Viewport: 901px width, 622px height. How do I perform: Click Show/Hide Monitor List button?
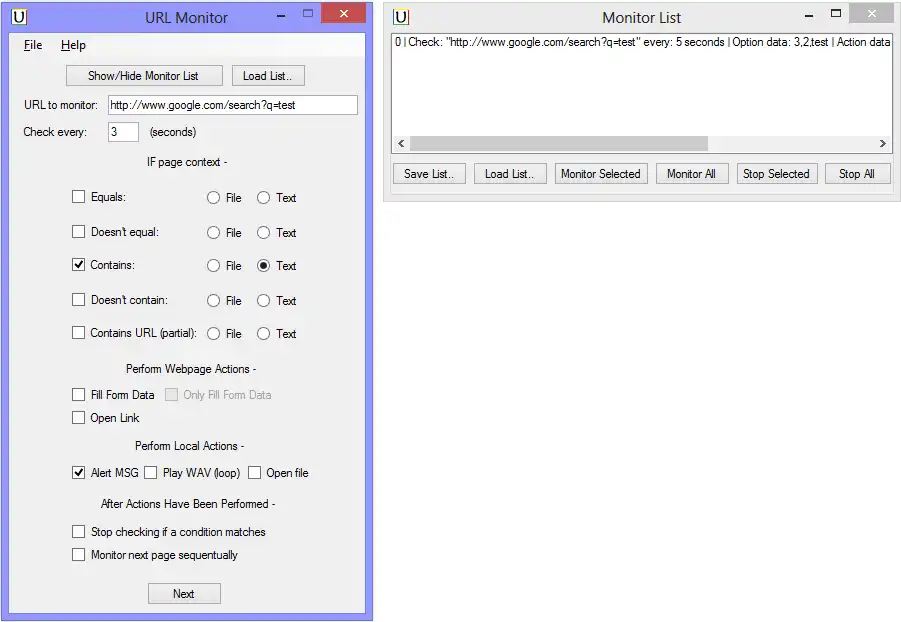(144, 75)
